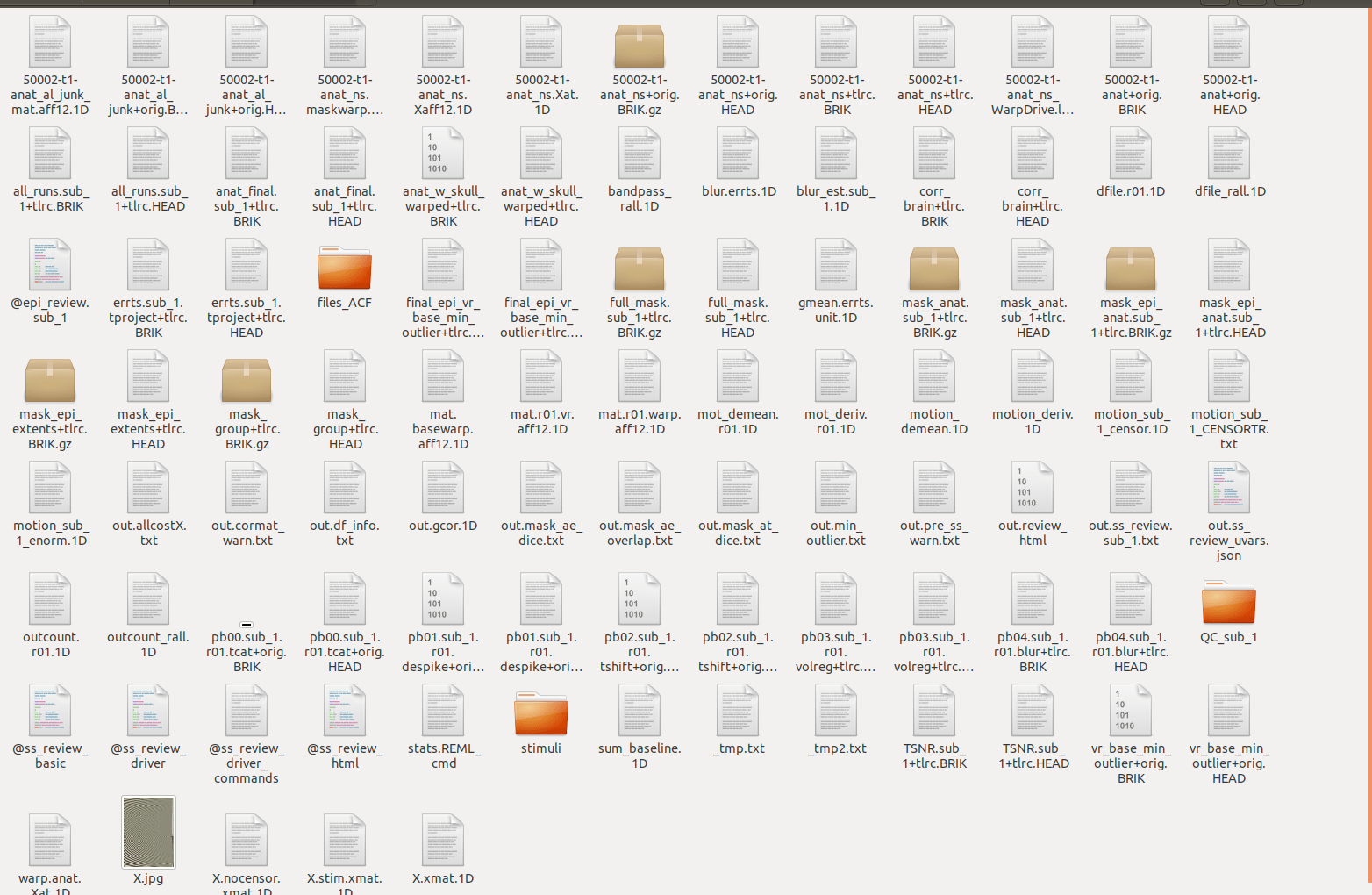Viewport: 1372px width, 895px height.
Task: Select the X.jpg image thumbnail
Action: pos(148,832)
